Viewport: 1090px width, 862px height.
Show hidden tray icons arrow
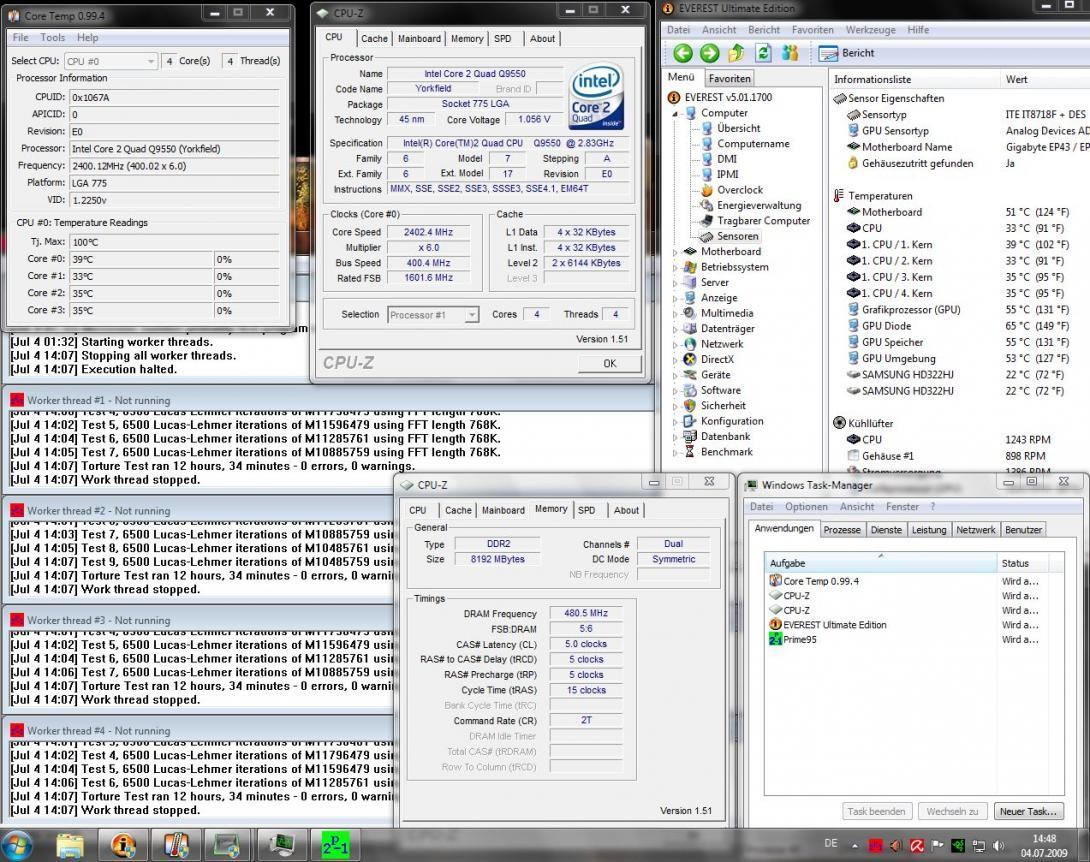[x=854, y=846]
